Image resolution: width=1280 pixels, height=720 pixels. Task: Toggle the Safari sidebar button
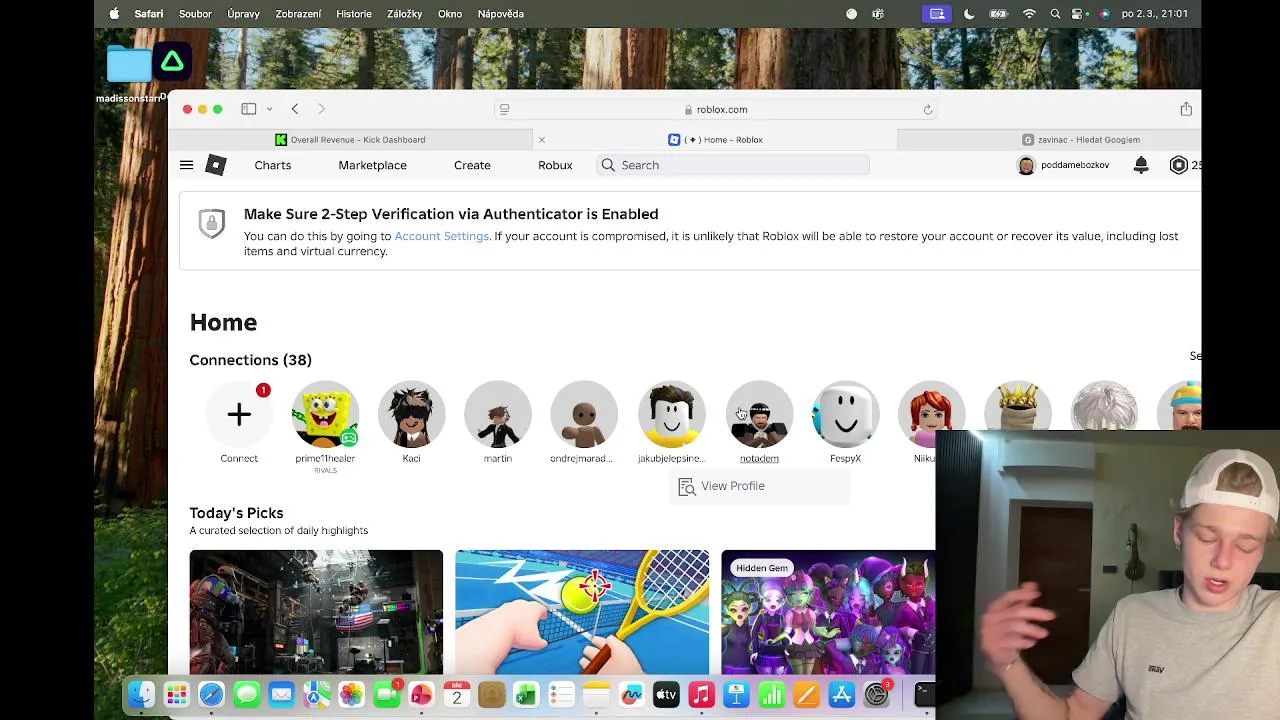(x=249, y=109)
